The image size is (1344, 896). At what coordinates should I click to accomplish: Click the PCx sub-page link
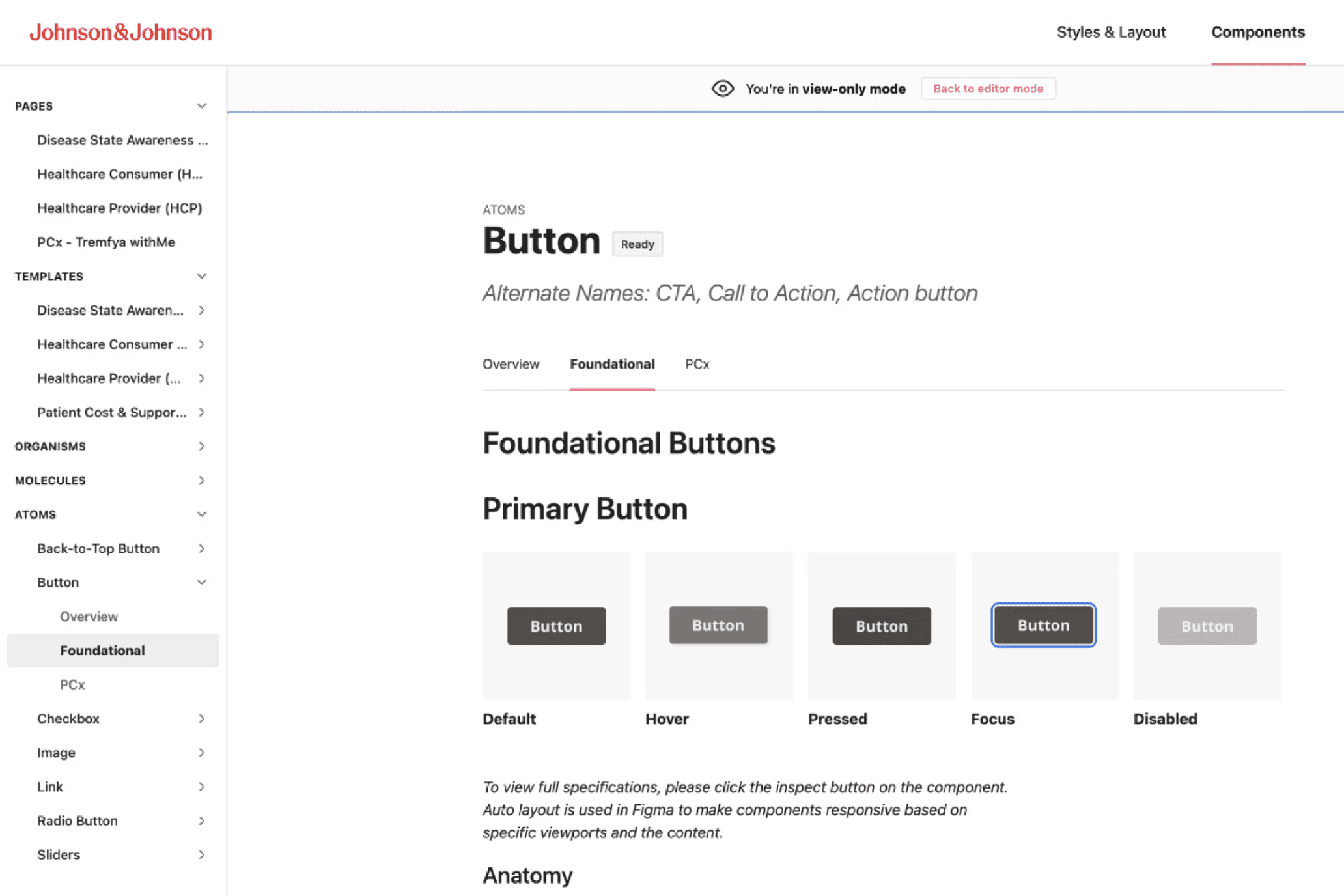(71, 684)
